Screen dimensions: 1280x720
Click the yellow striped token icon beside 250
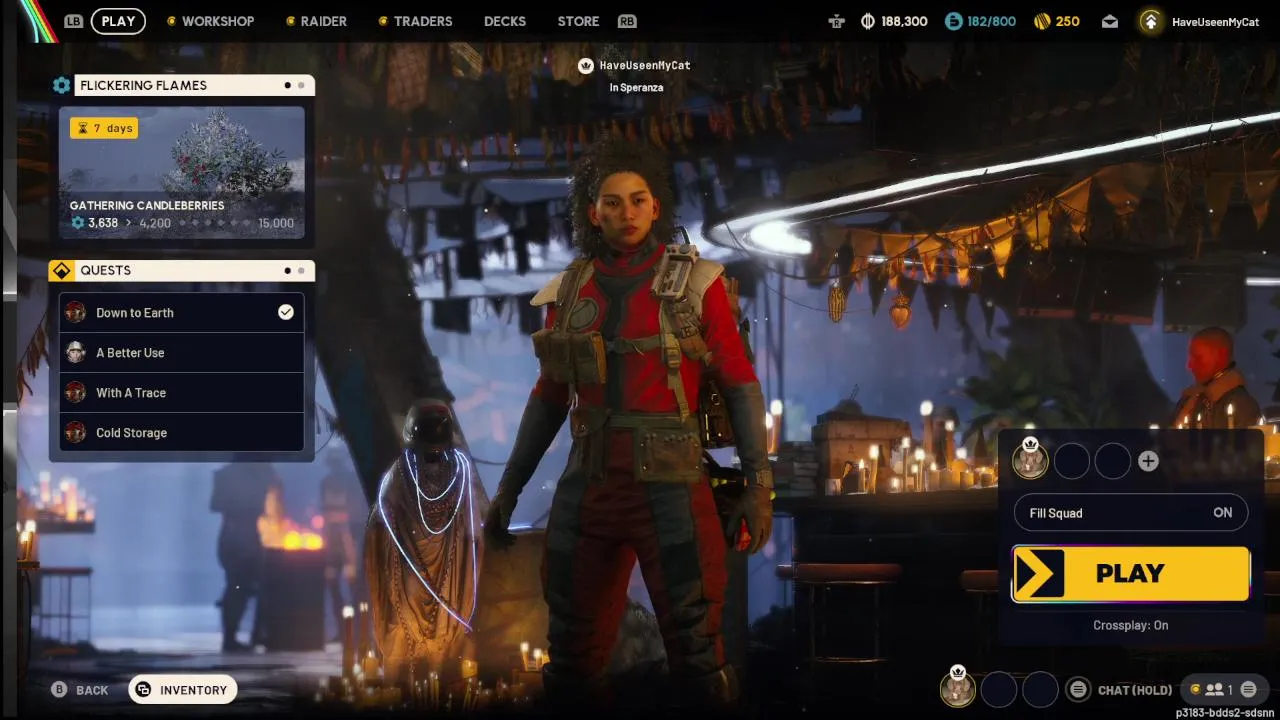1042,21
